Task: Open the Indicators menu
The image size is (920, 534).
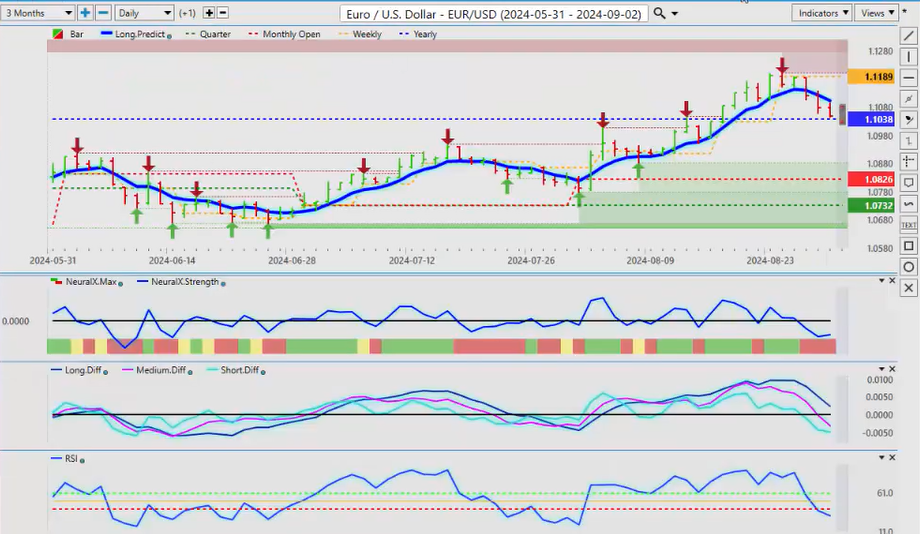Action: [x=821, y=13]
